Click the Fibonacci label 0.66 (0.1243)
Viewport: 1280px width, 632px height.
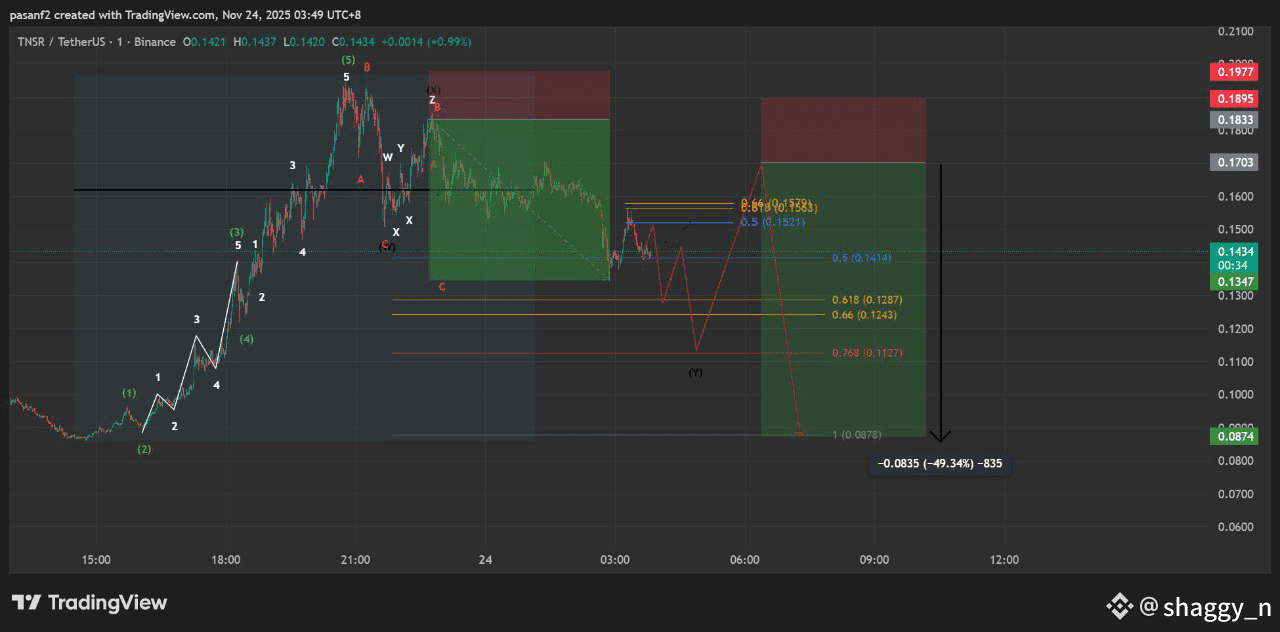tap(864, 315)
